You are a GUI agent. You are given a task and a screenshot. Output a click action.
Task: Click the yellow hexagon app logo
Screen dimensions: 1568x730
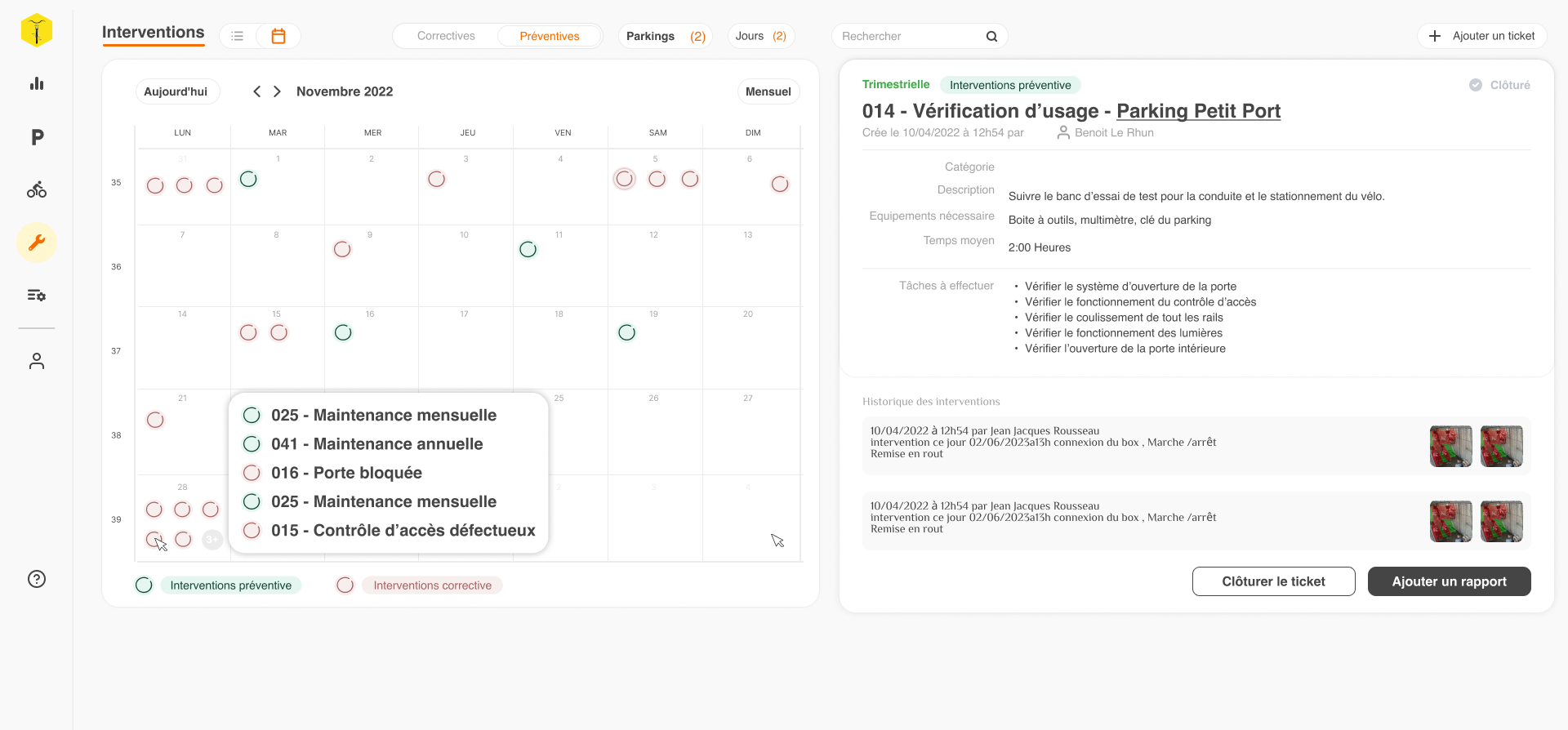tap(37, 31)
